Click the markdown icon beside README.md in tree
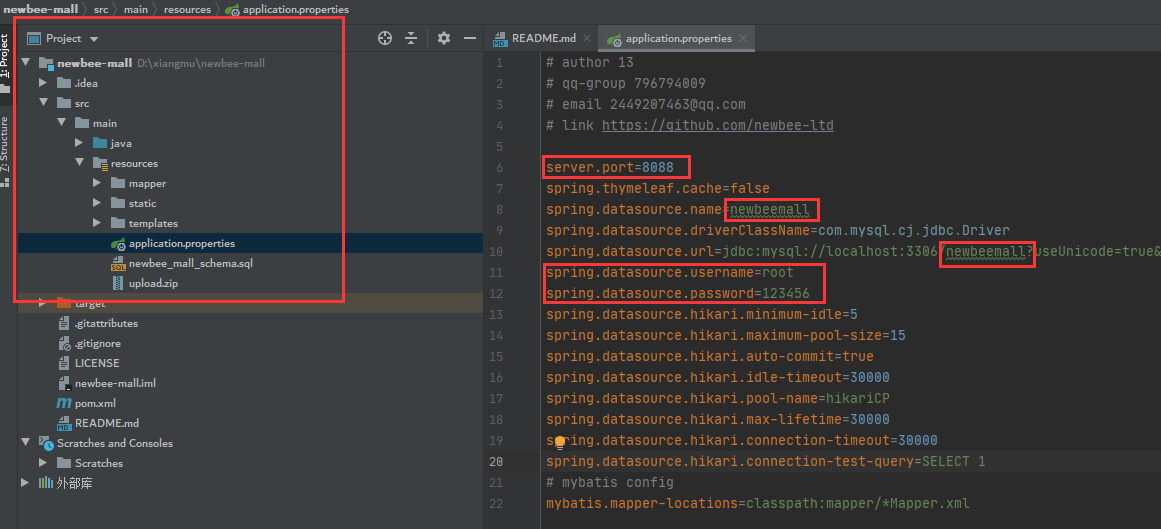Viewport: 1161px width, 529px height. point(64,423)
